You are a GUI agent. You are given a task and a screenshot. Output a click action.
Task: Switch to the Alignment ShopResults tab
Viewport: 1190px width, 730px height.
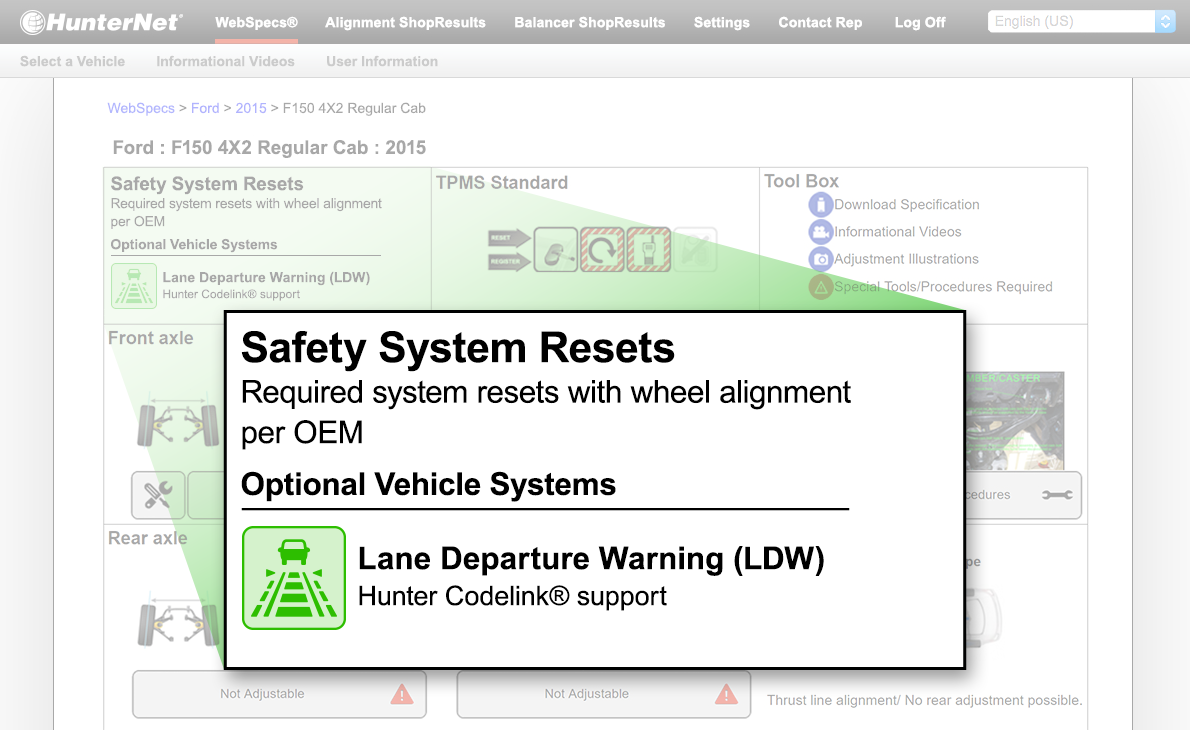(x=405, y=22)
